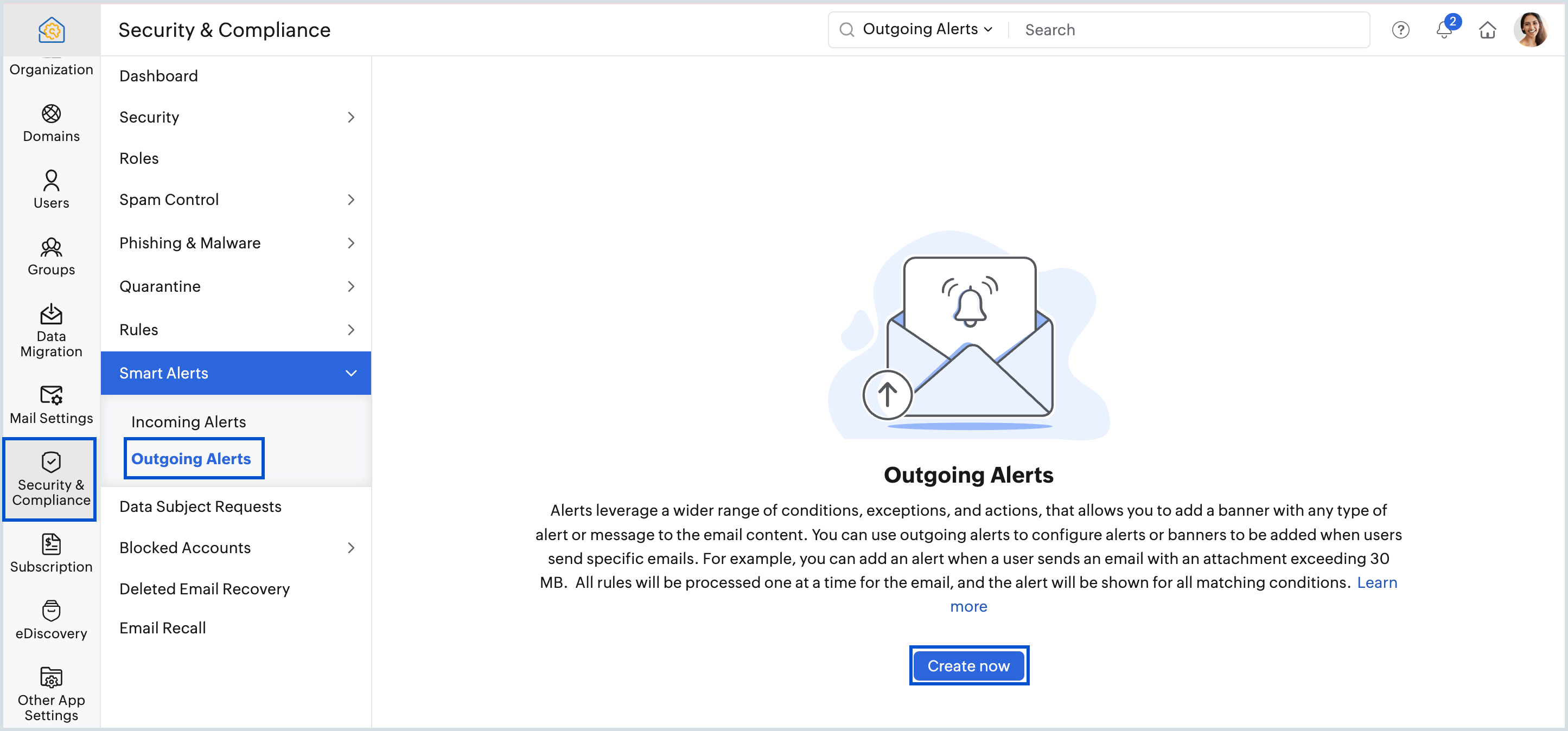
Task: Open the eDiscovery sidebar icon
Action: pos(51,611)
